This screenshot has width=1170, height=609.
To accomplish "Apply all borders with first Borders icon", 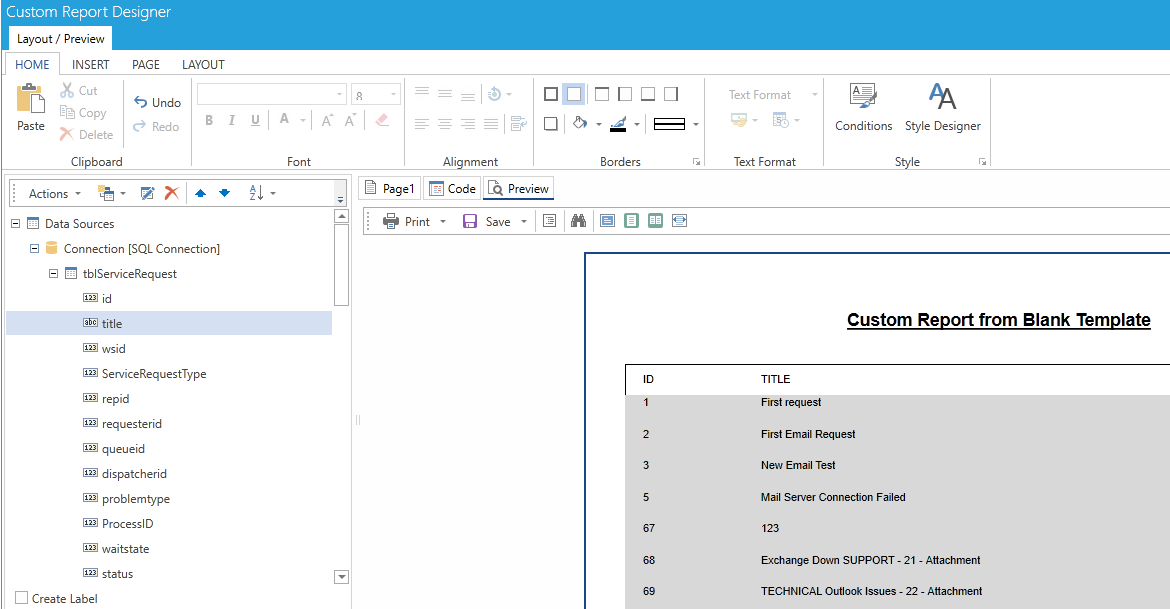I will 551,94.
